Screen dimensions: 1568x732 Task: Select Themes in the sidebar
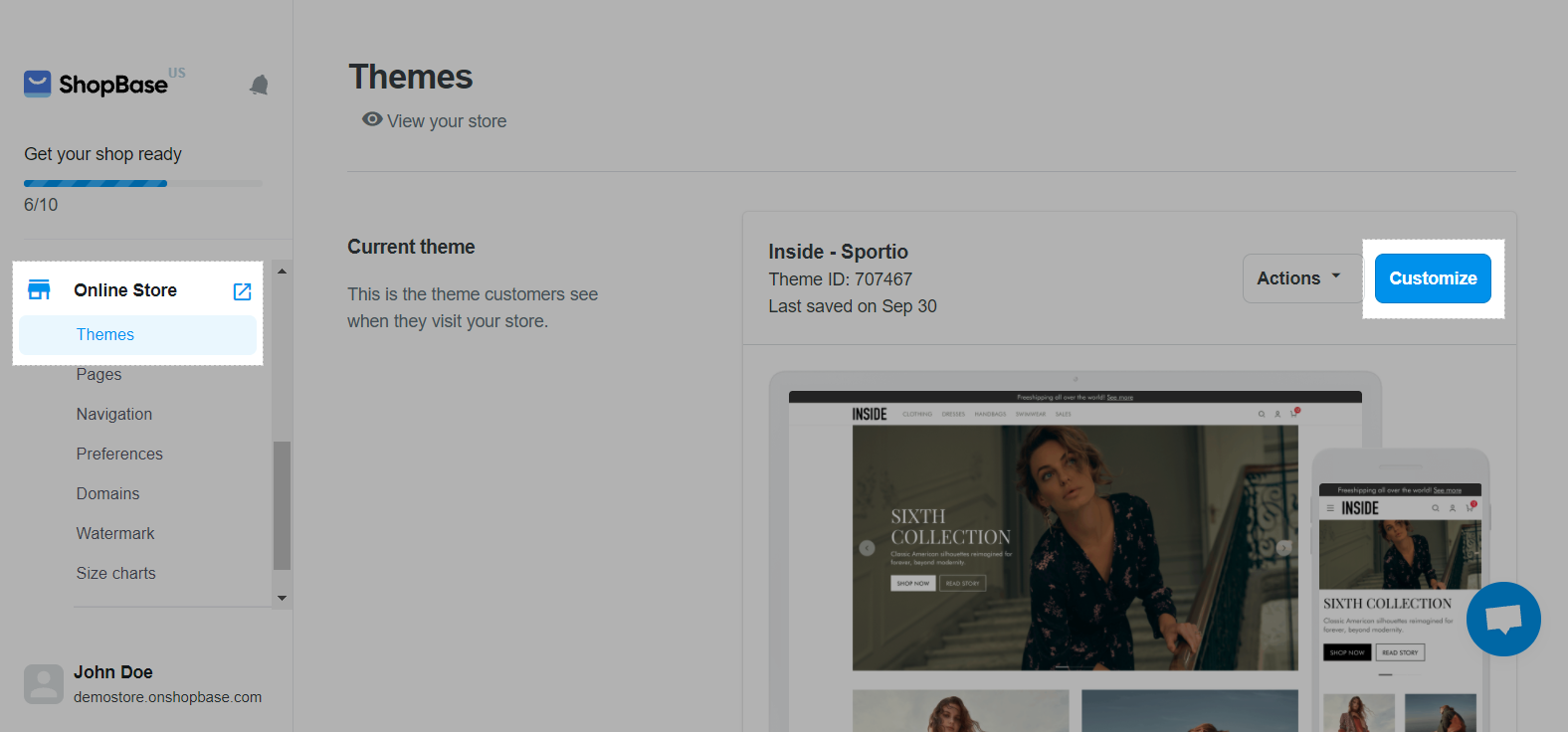click(x=138, y=335)
